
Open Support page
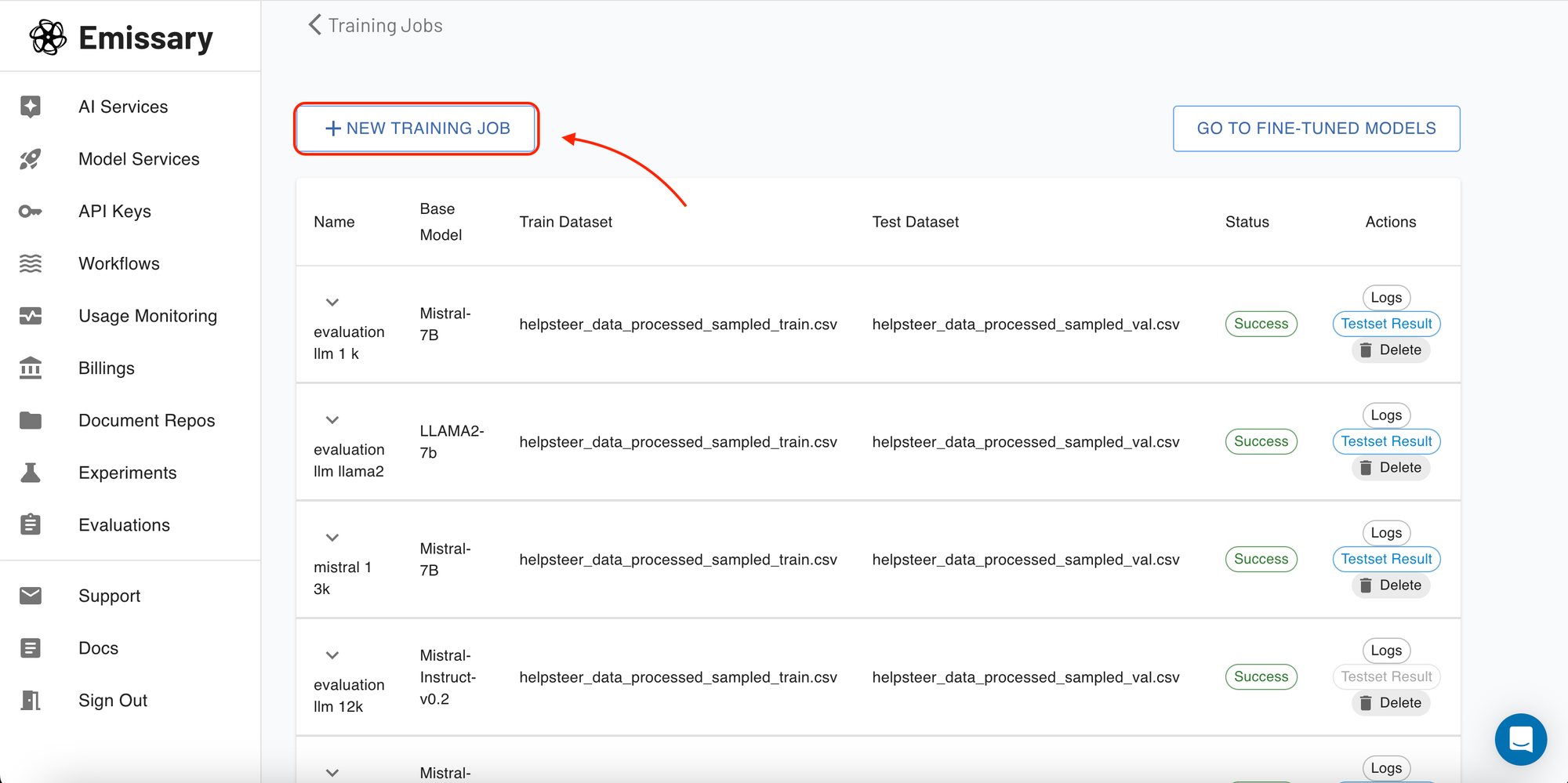point(110,596)
